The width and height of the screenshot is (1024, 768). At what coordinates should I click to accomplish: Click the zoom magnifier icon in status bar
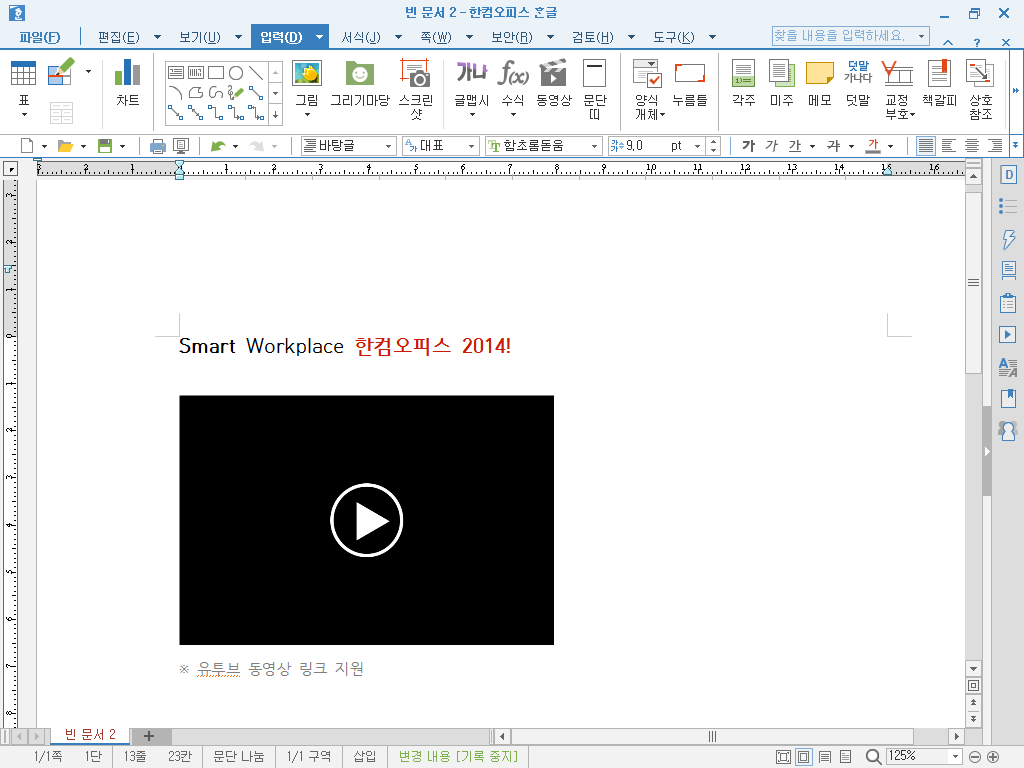click(873, 756)
